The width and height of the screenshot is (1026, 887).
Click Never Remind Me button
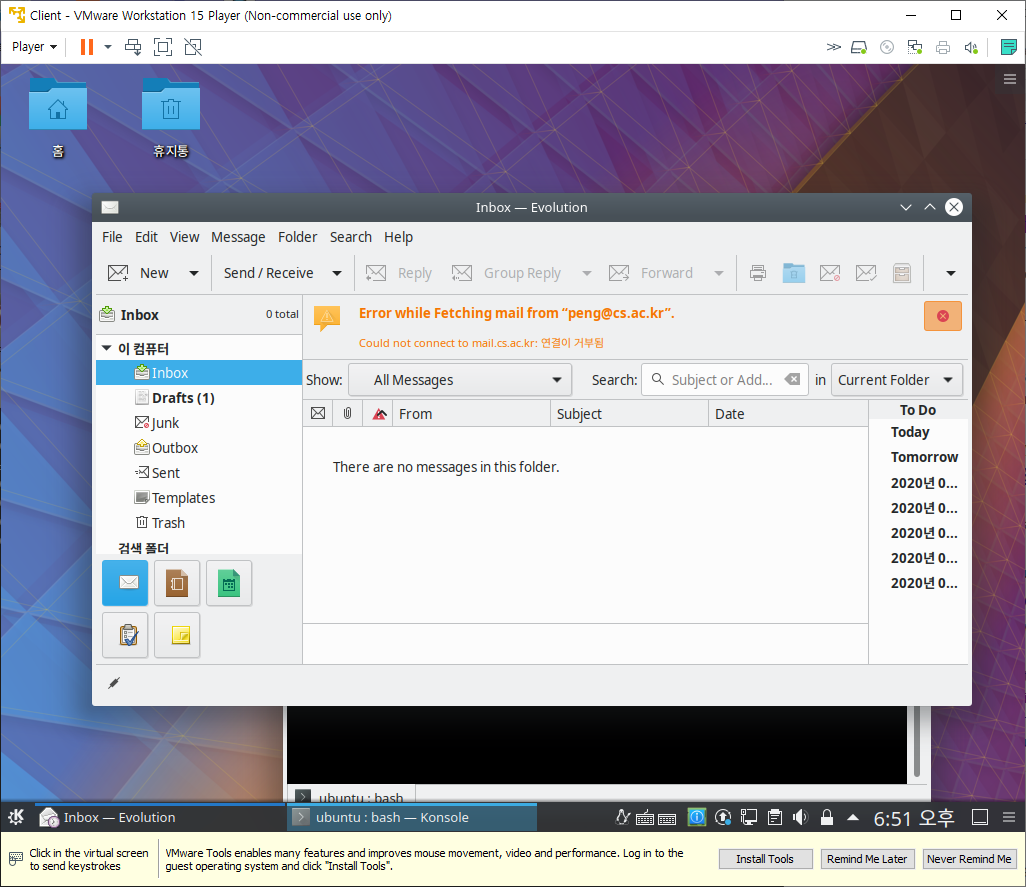coord(969,859)
